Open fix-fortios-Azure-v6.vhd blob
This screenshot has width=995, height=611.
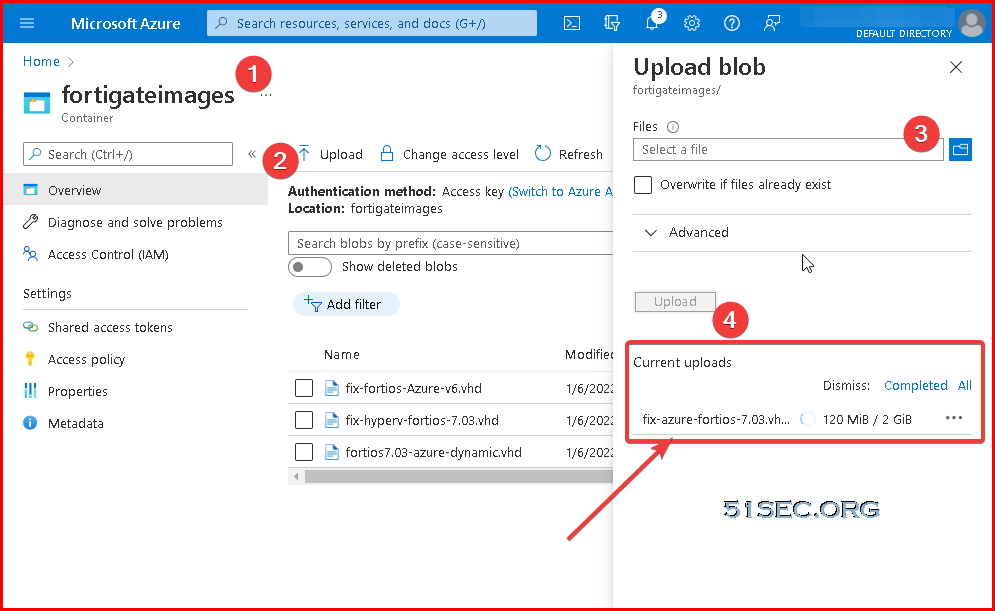point(414,388)
